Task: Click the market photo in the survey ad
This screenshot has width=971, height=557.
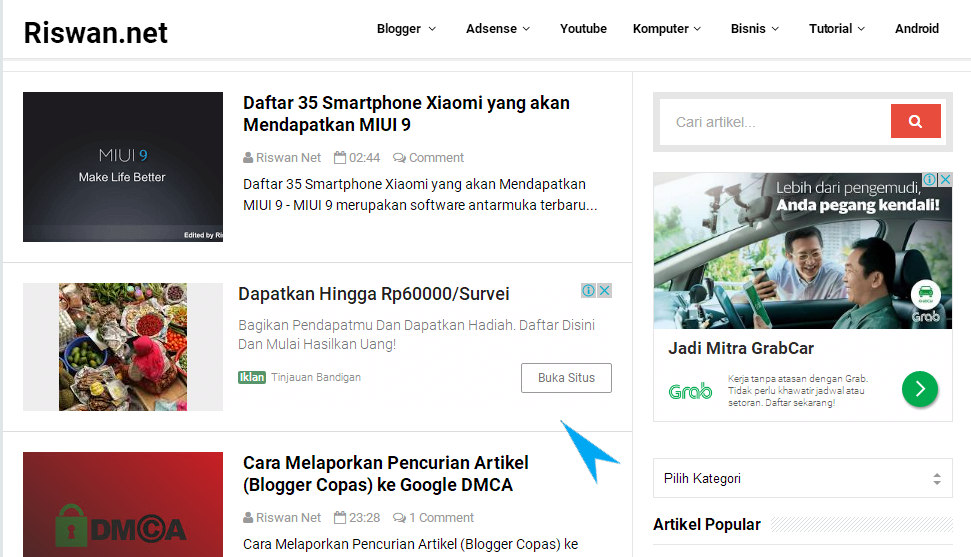Action: click(x=123, y=347)
